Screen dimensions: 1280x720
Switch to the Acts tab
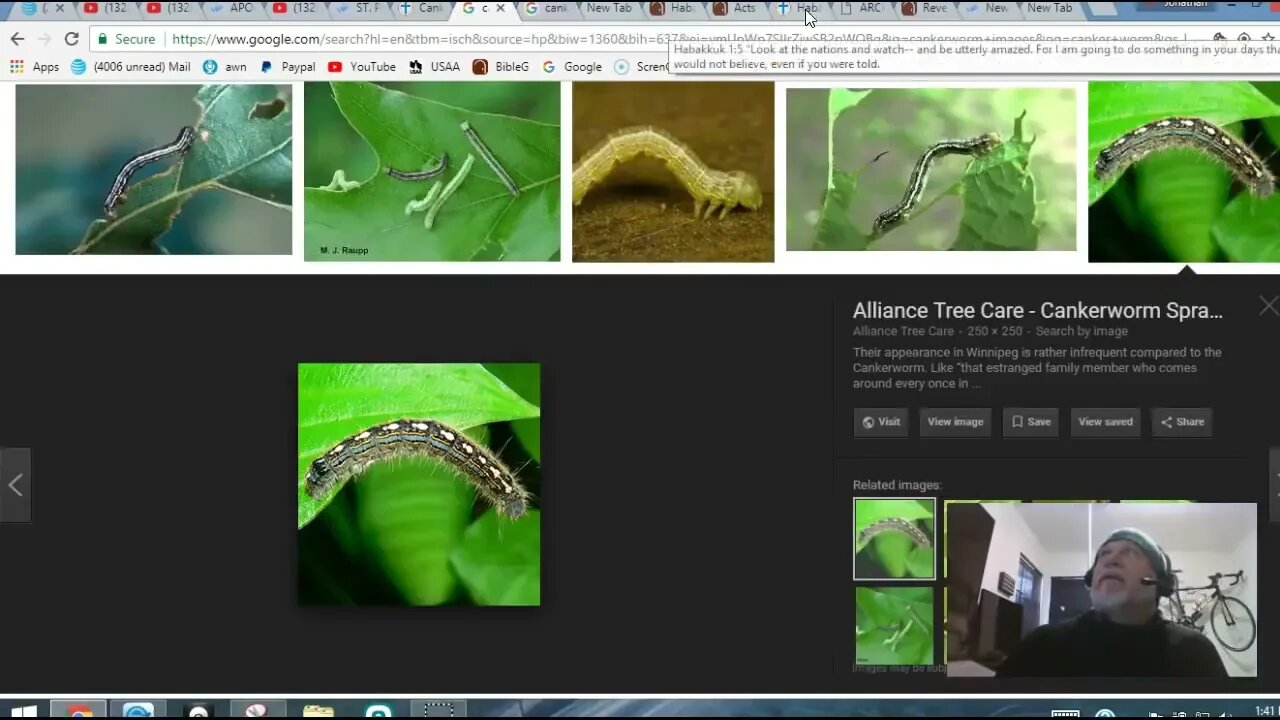[737, 8]
